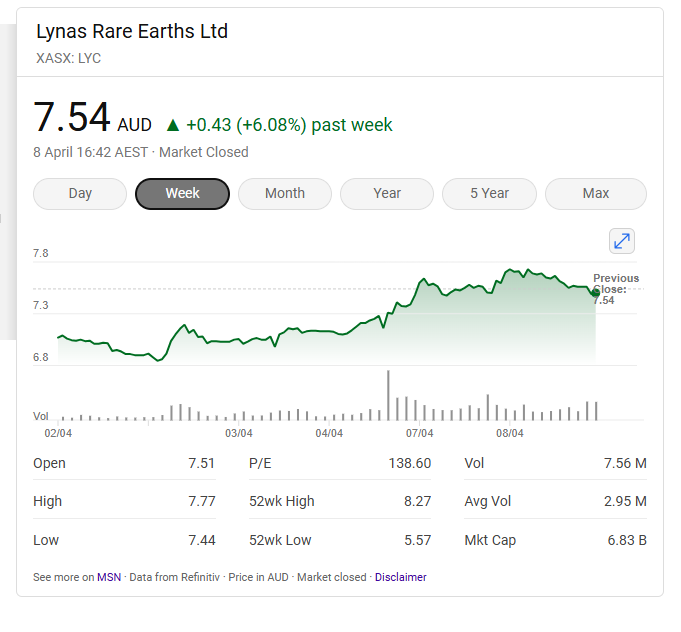The height and width of the screenshot is (632, 681).
Task: Click the 52wk Low value 5.57
Action: click(417, 540)
